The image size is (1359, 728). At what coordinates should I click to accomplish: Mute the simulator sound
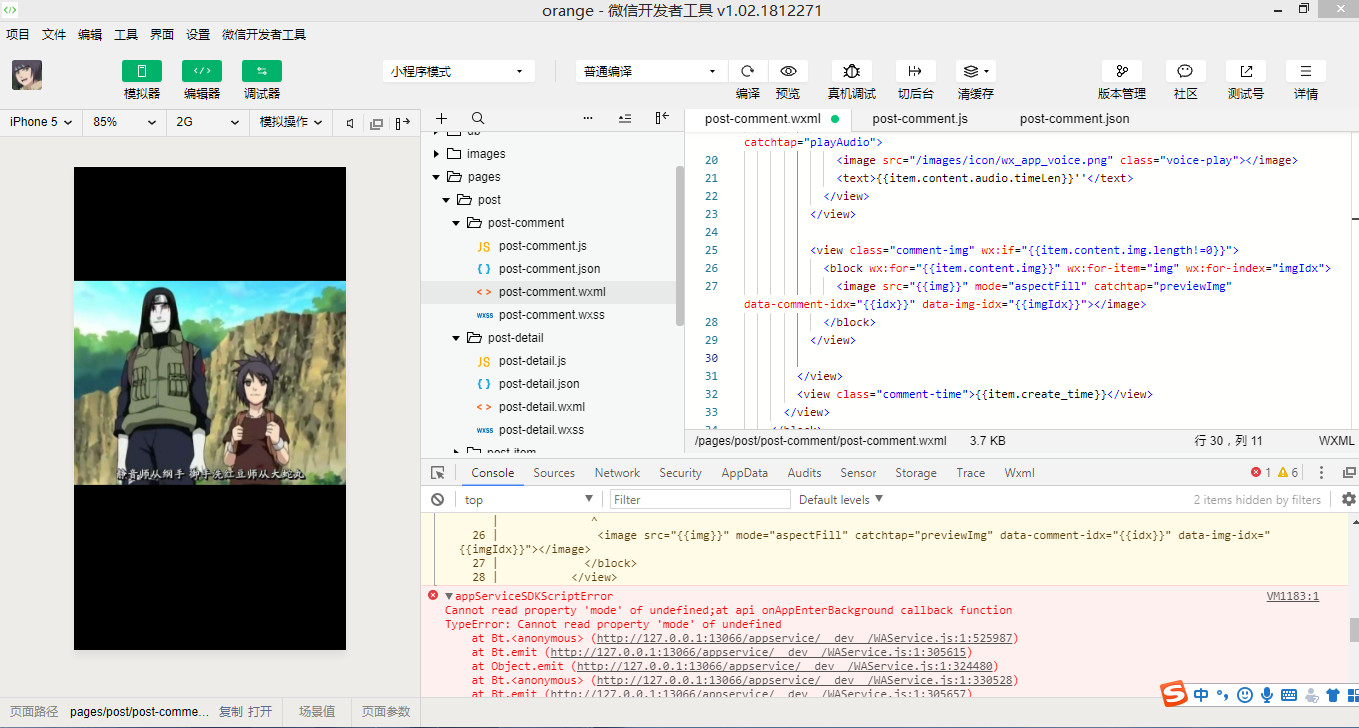coord(350,122)
